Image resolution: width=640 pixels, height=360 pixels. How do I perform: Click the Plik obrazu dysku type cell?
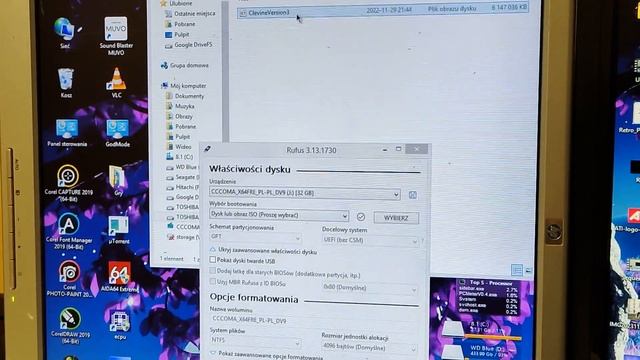pyautogui.click(x=452, y=9)
